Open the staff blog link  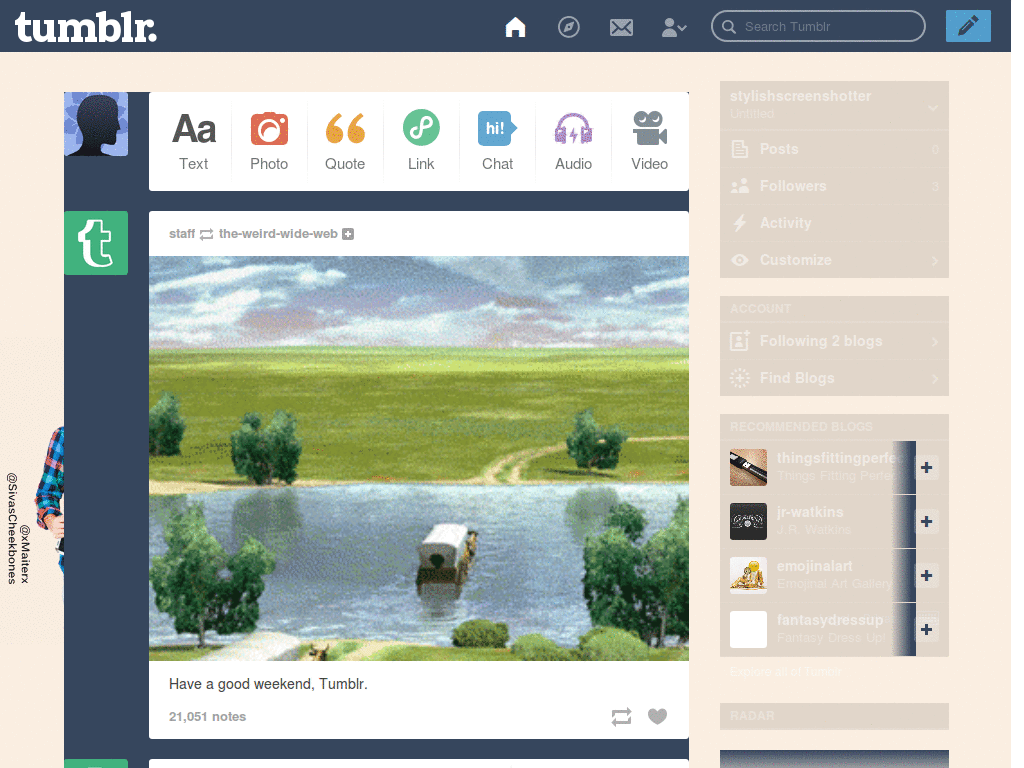[x=182, y=234]
